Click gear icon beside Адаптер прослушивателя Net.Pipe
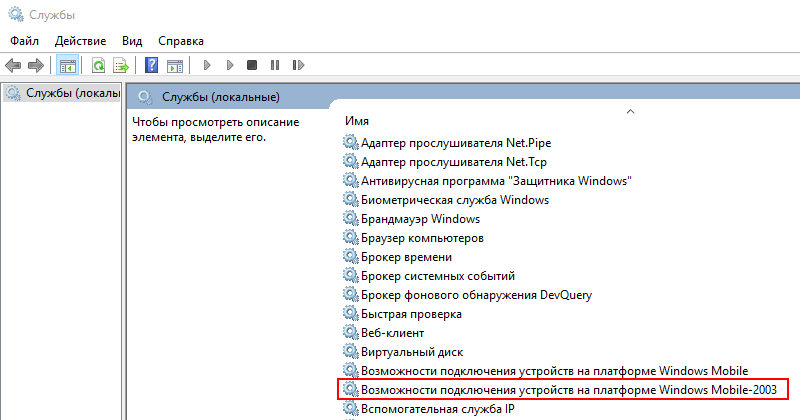The width and height of the screenshot is (800, 420). click(x=351, y=142)
